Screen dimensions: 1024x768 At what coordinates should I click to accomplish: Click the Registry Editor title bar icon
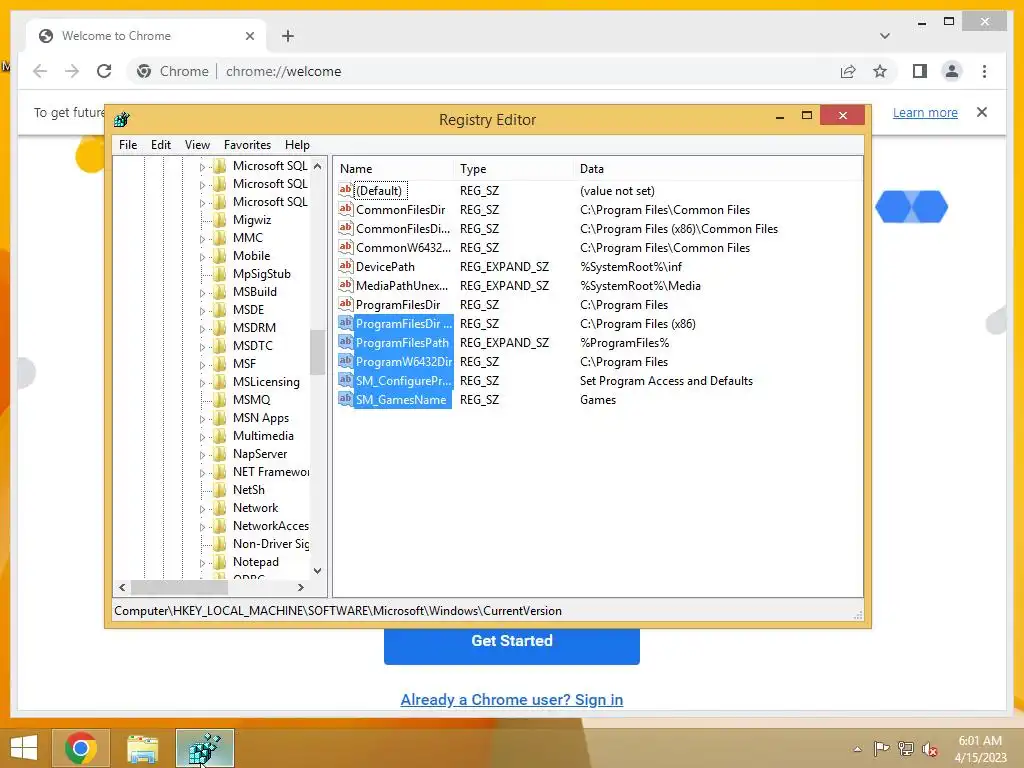tap(121, 120)
